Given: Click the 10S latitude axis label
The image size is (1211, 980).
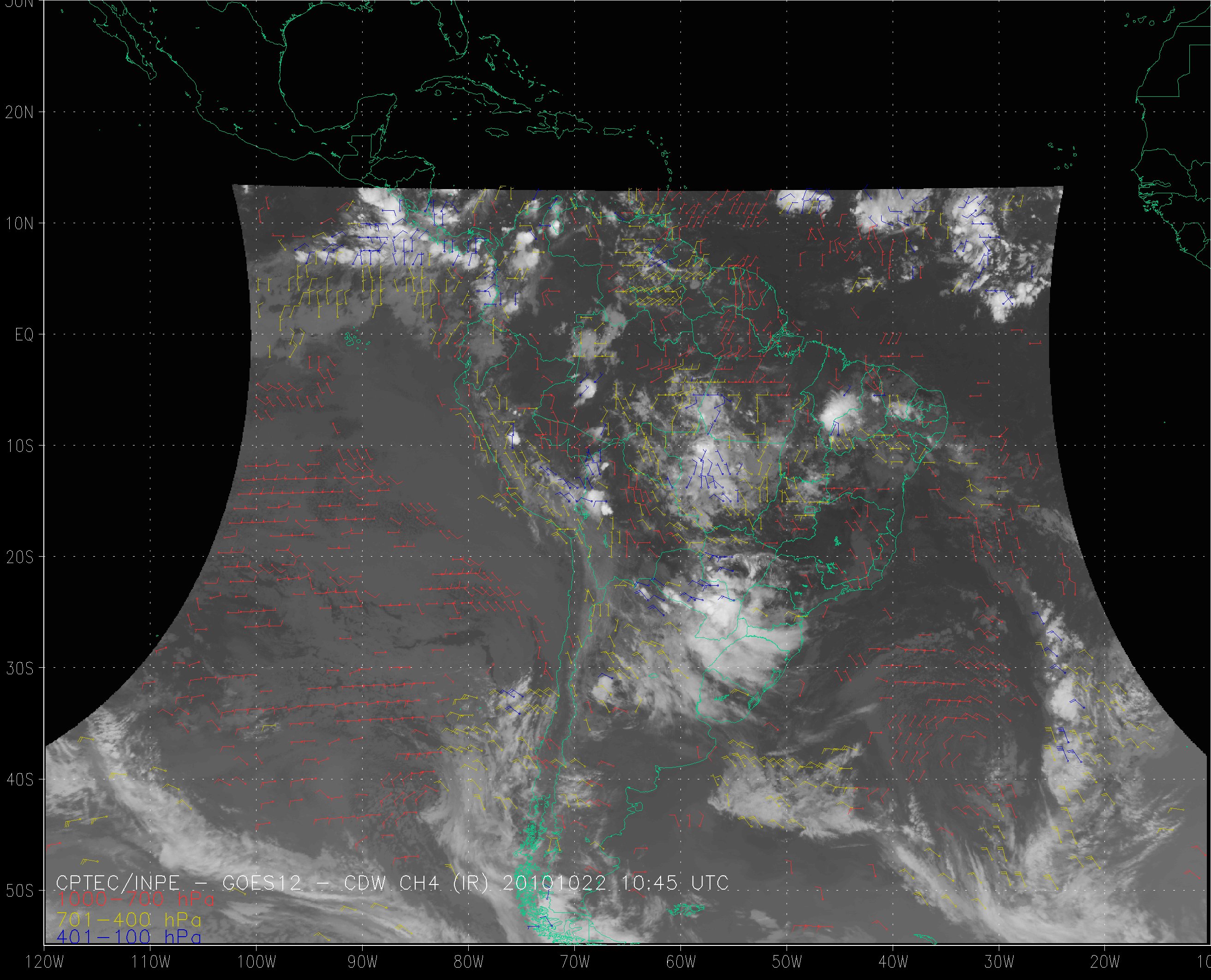Looking at the screenshot, I should coord(20,446).
